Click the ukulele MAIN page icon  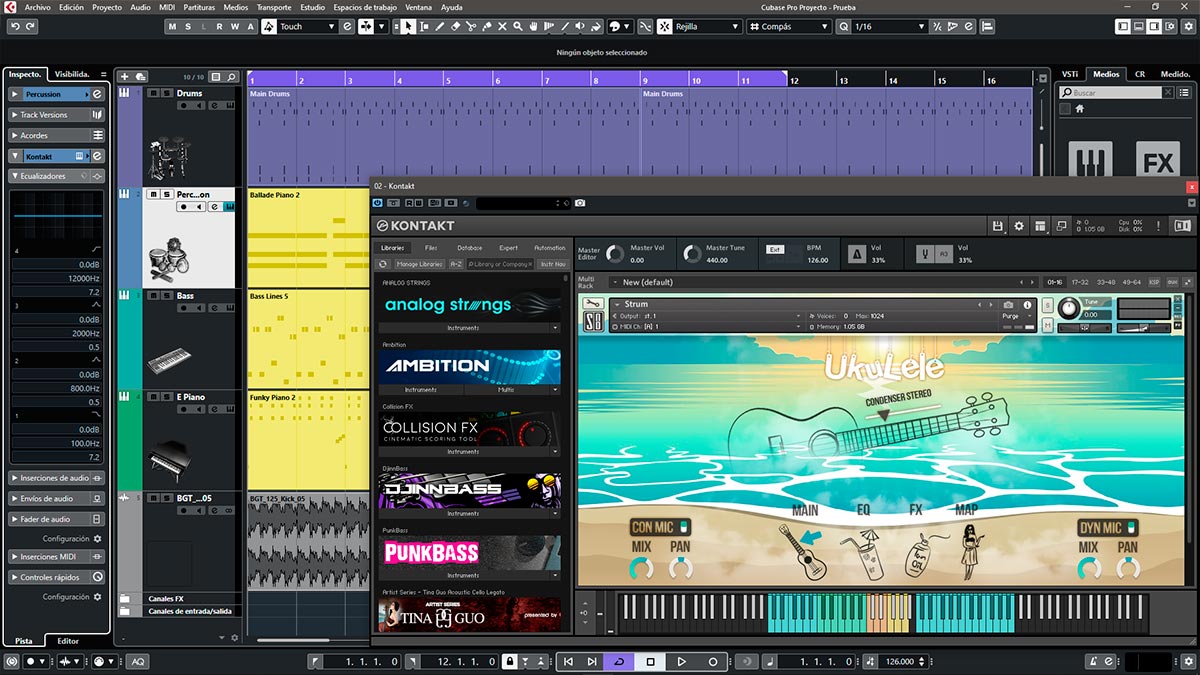pyautogui.click(x=803, y=553)
